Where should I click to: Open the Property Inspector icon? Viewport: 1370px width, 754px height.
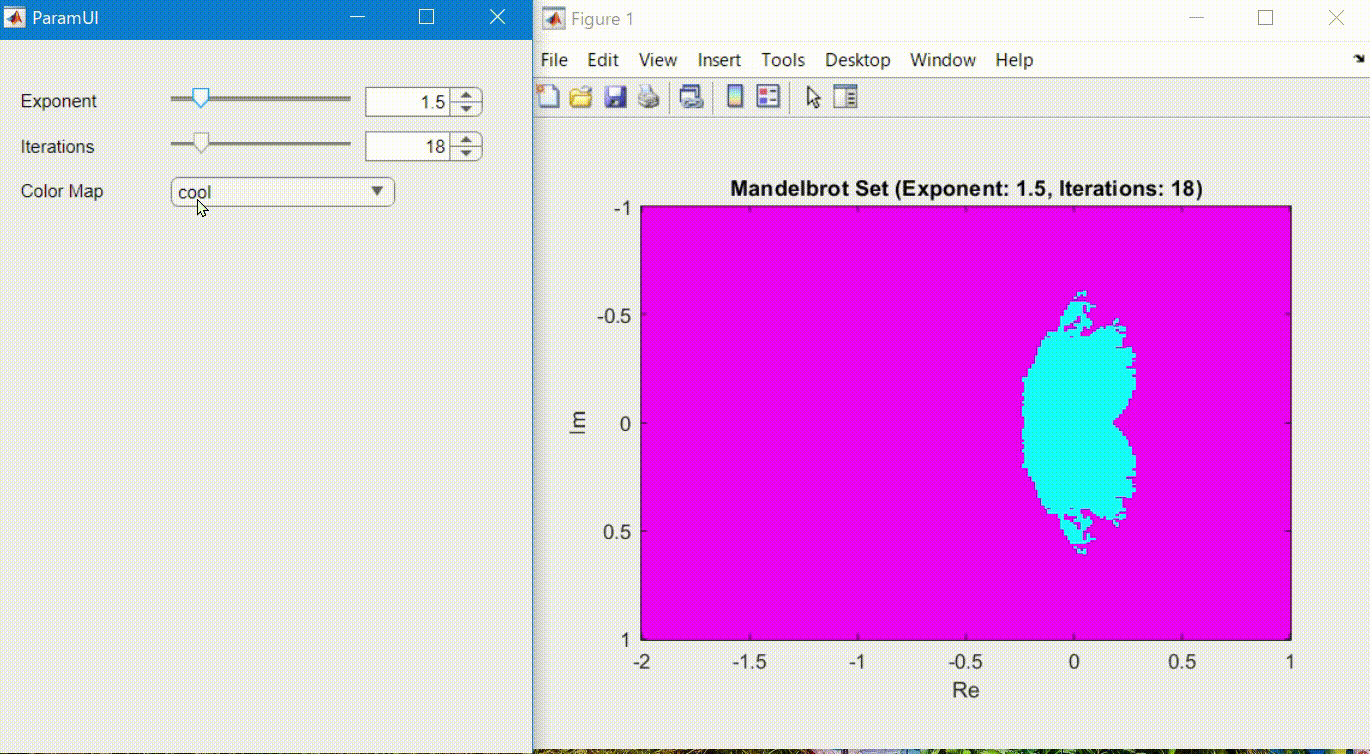(845, 96)
